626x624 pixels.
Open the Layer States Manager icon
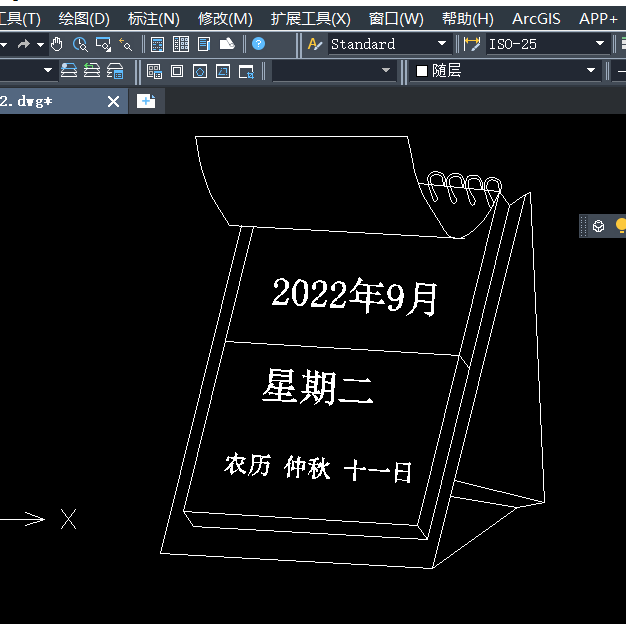click(x=115, y=71)
